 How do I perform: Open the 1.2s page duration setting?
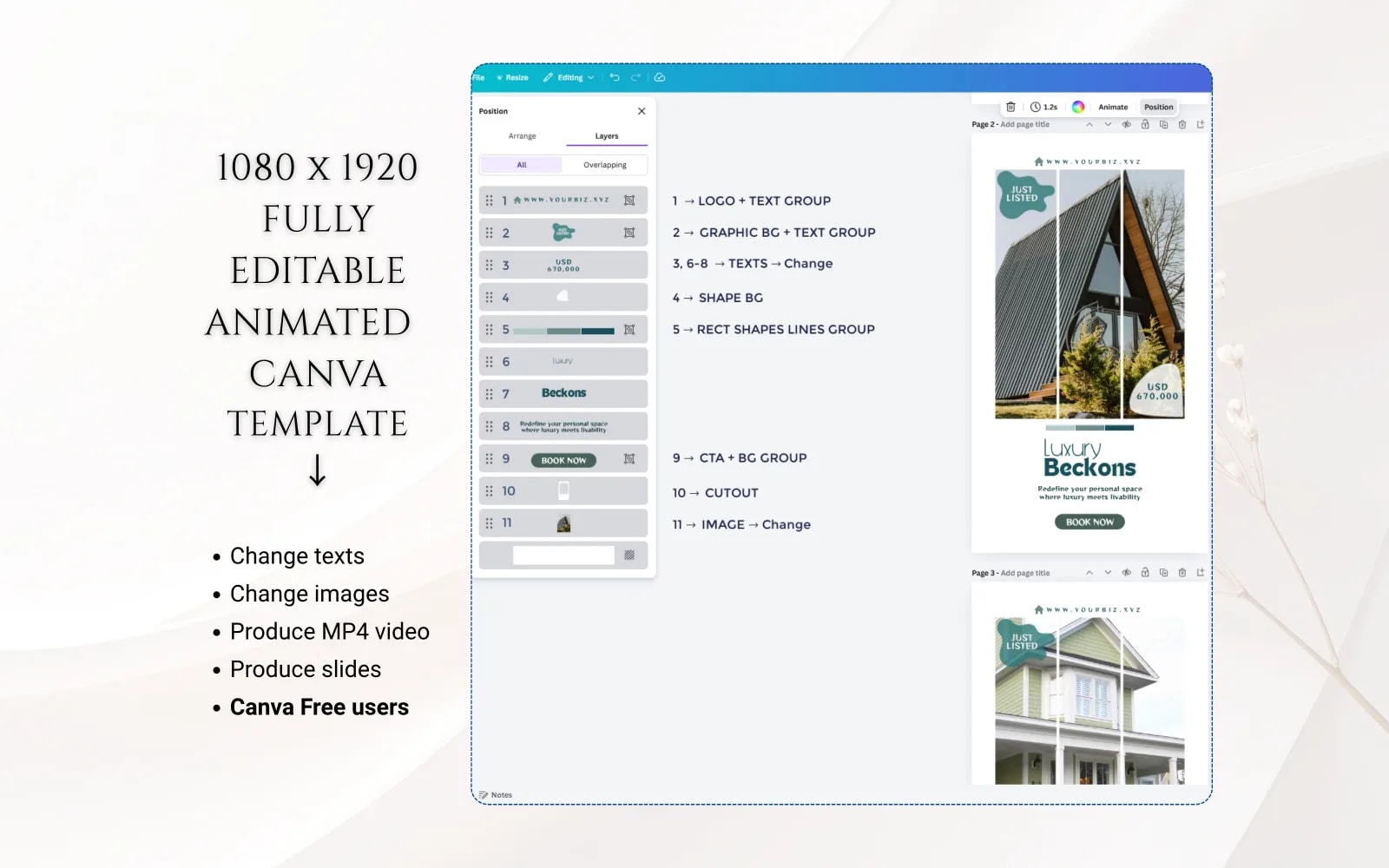pyautogui.click(x=1043, y=107)
